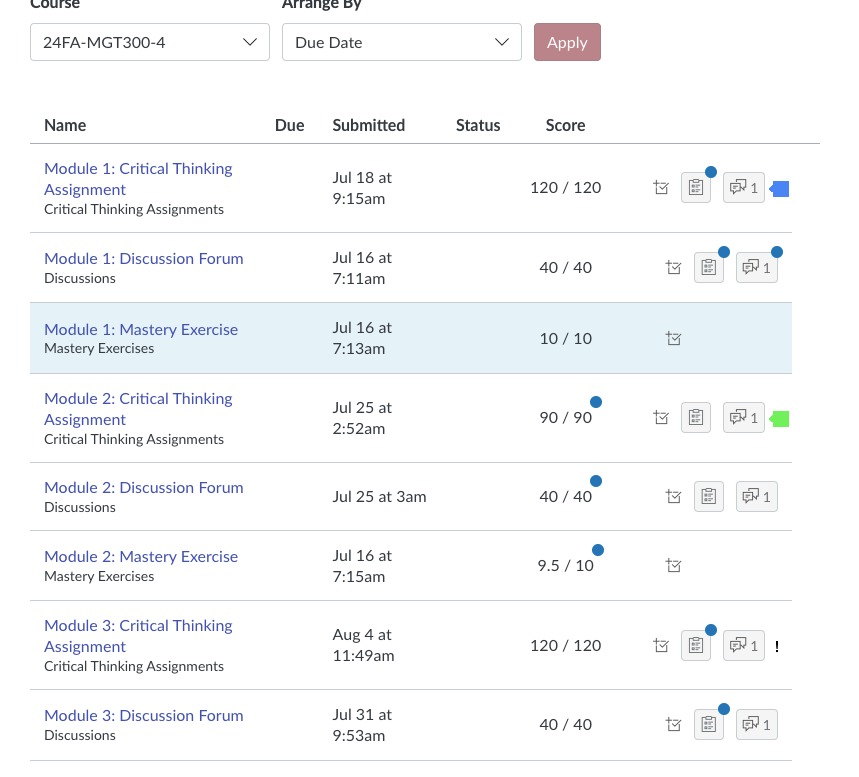Open comments on Module 1 Discussion Forum
This screenshot has width=859, height=777.
point(756,267)
